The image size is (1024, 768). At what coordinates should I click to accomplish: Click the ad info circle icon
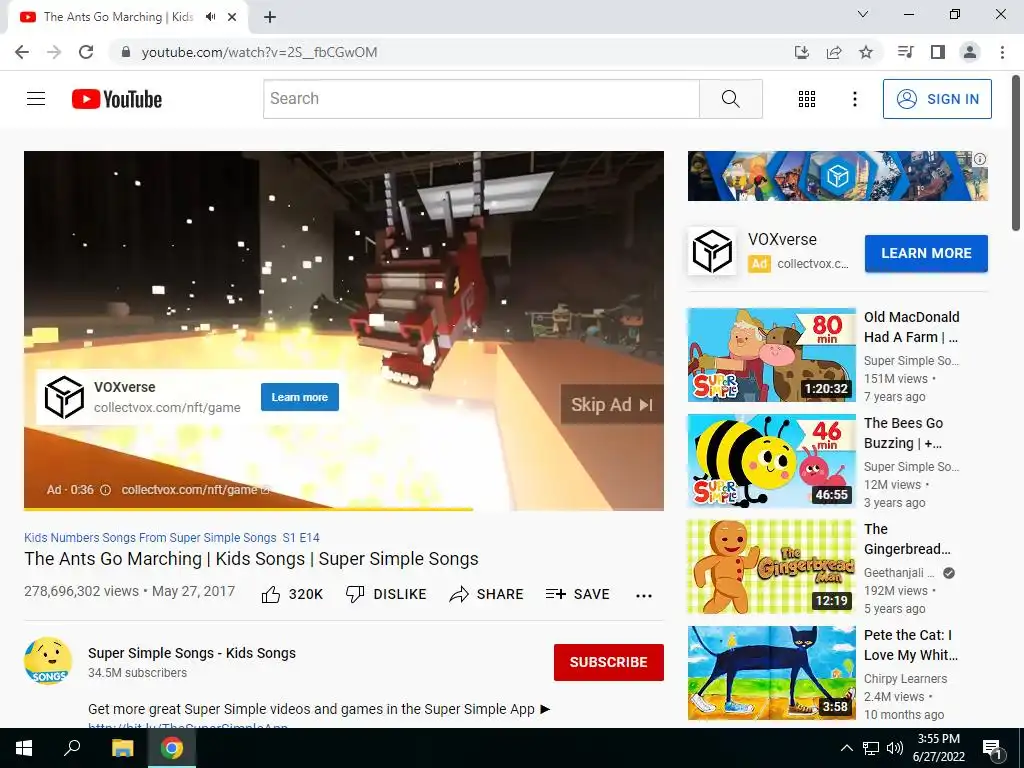pyautogui.click(x=105, y=490)
